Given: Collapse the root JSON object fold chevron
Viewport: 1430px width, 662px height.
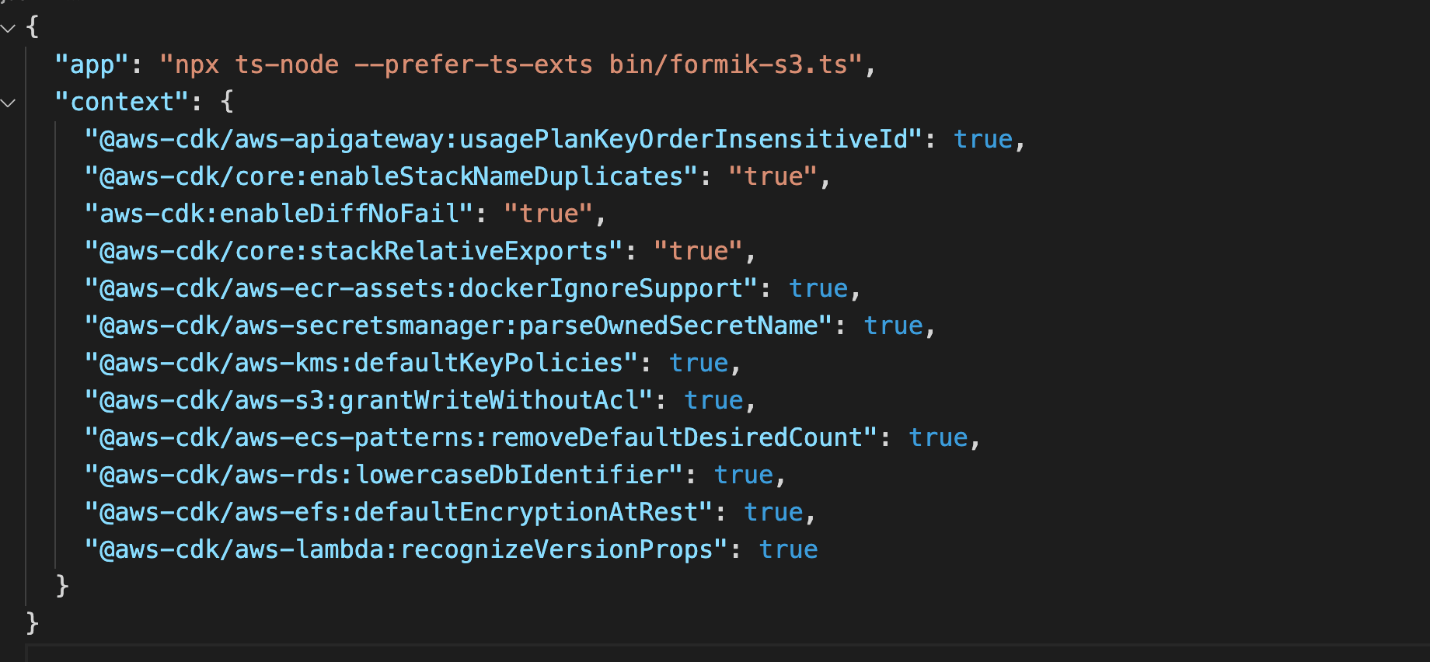Looking at the screenshot, I should point(9,28).
